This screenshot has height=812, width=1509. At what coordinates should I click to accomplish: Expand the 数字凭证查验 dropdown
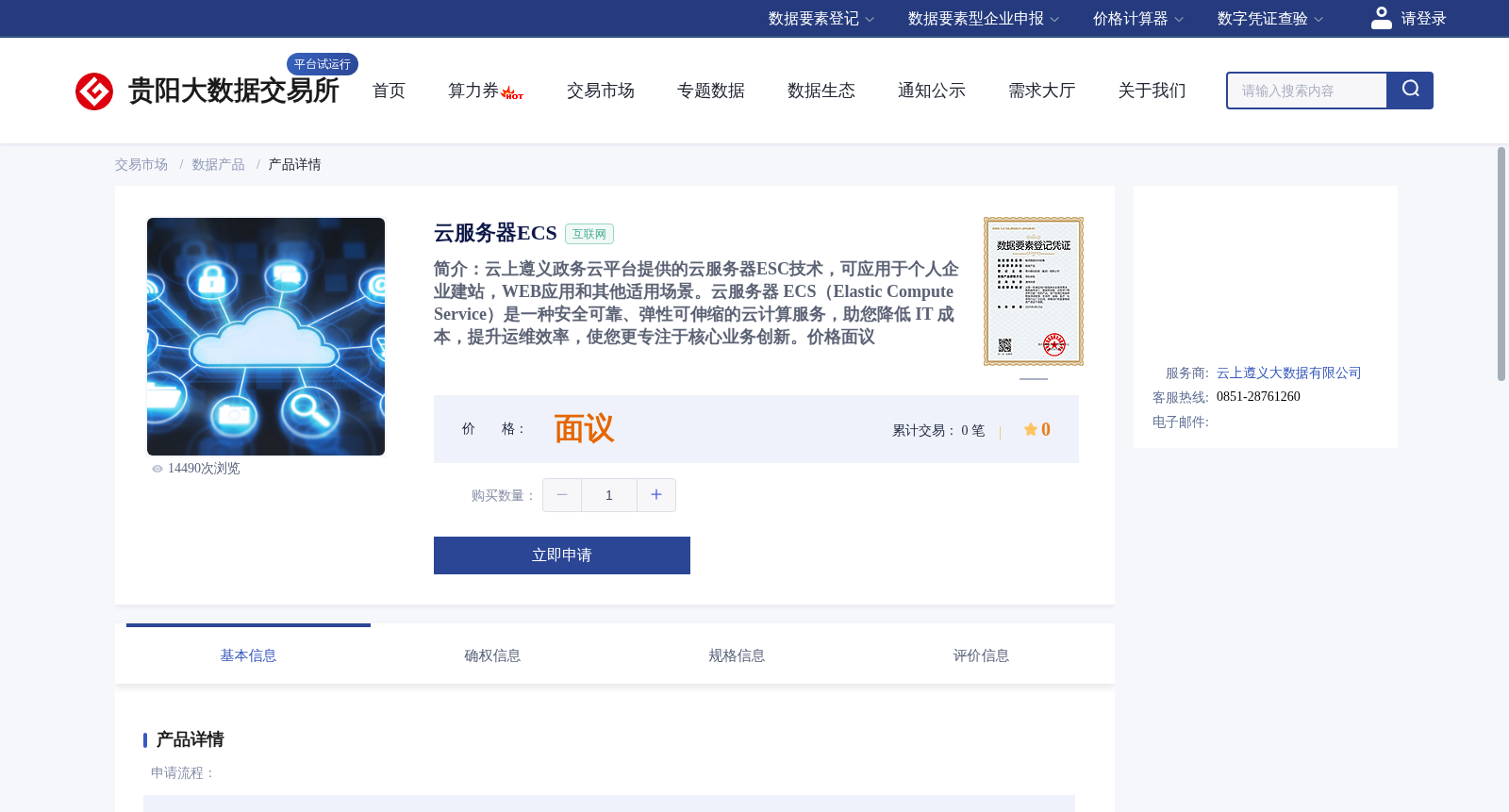[x=1270, y=19]
